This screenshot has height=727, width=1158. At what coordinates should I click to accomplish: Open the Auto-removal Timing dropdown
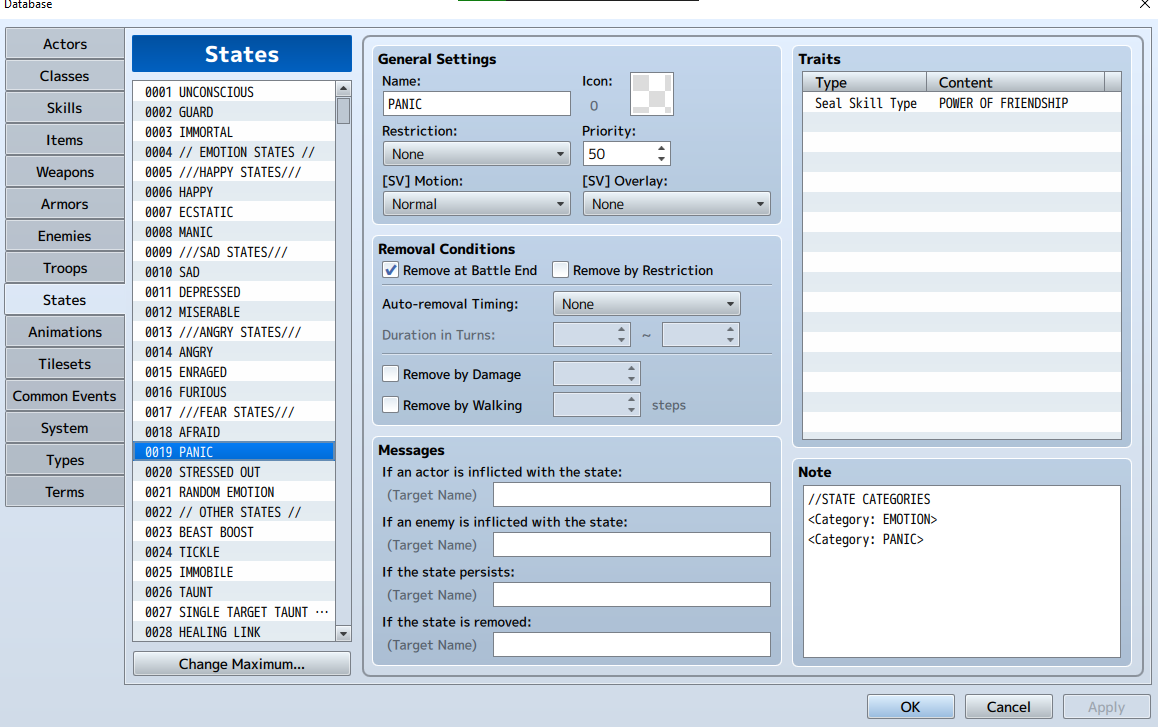coord(646,304)
